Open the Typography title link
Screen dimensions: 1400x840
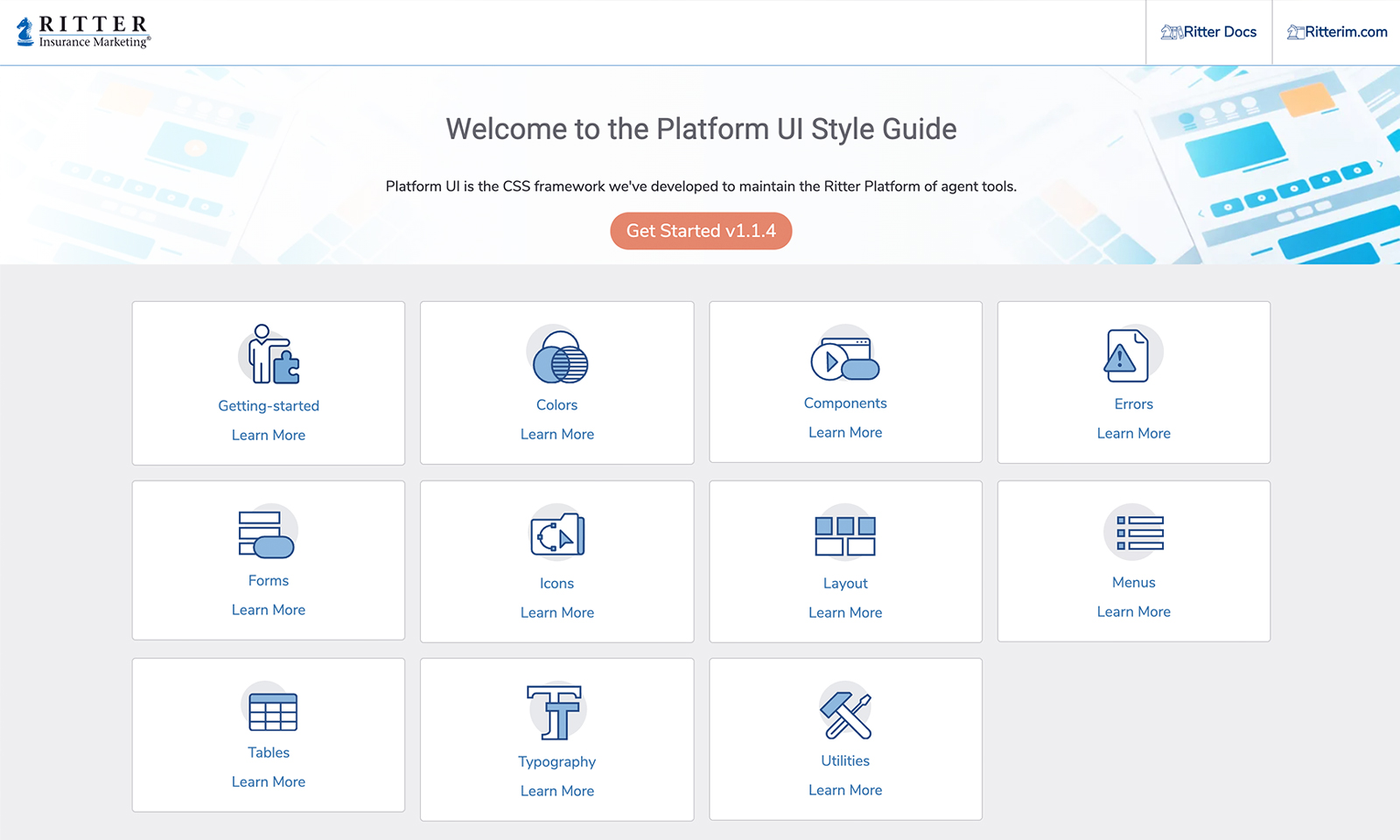pyautogui.click(x=557, y=762)
